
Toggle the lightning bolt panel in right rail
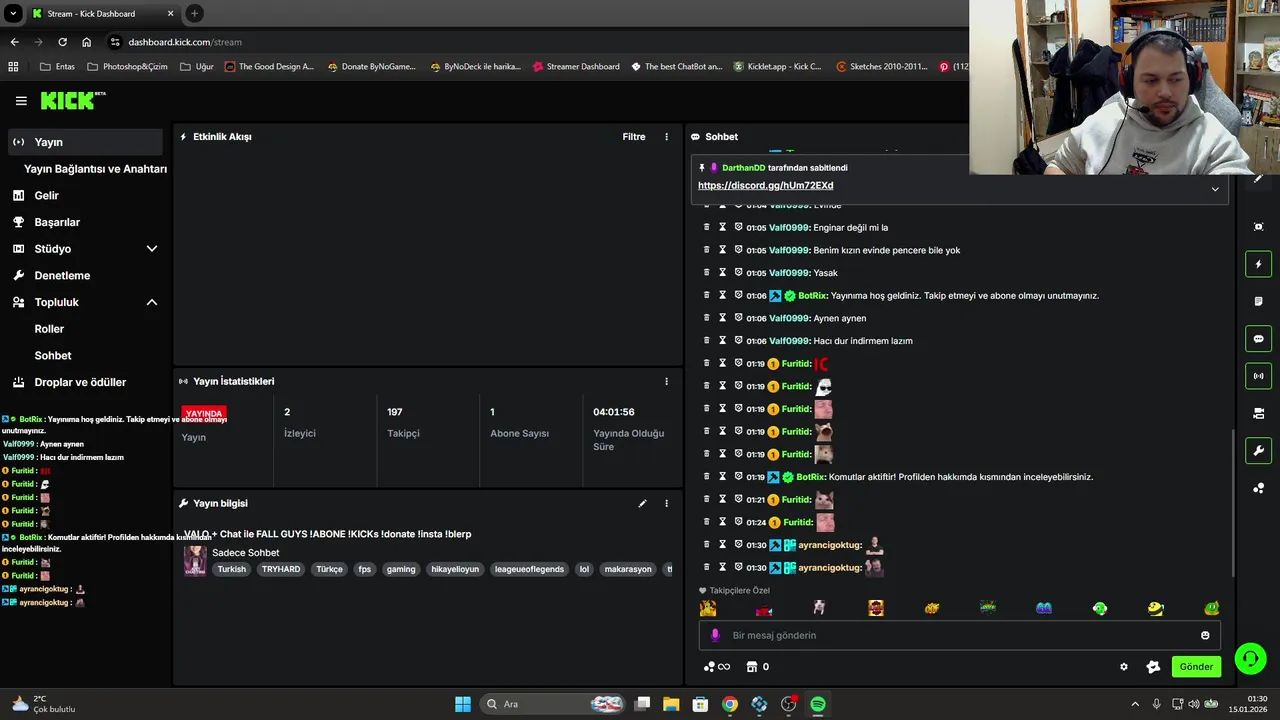pos(1258,264)
